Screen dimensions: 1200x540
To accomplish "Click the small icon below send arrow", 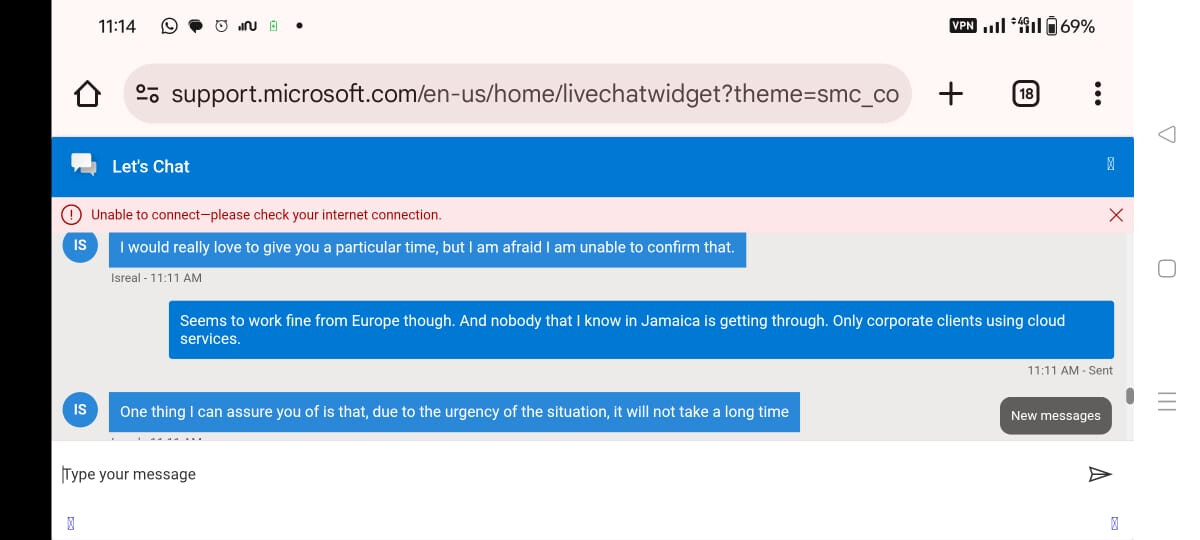I will [1114, 522].
